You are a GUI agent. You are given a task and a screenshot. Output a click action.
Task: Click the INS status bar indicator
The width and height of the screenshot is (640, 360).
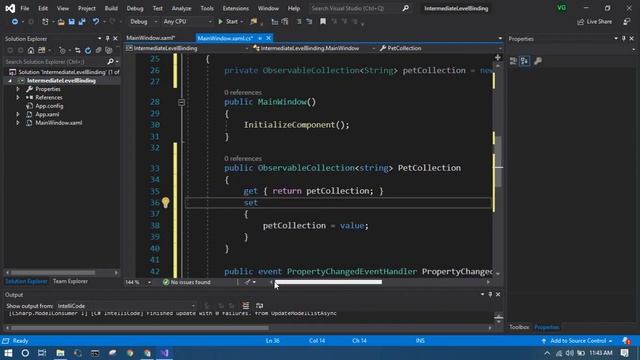[420, 341]
